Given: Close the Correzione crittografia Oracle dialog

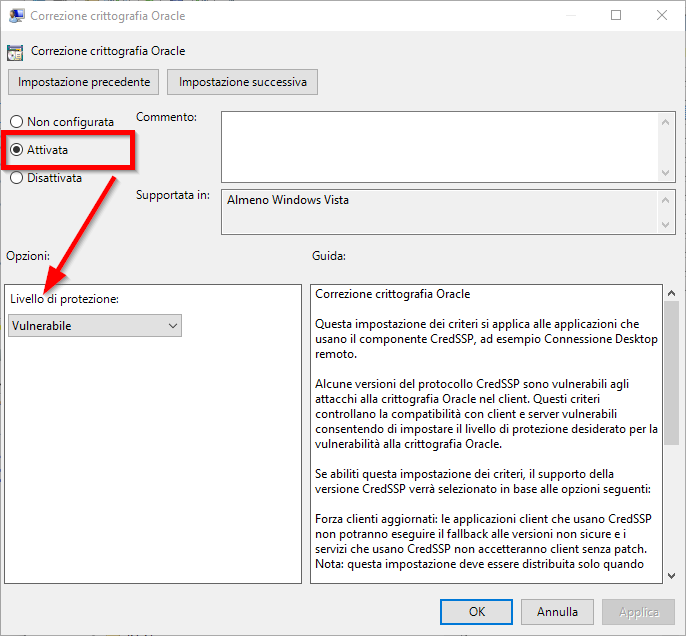Looking at the screenshot, I should click(662, 15).
